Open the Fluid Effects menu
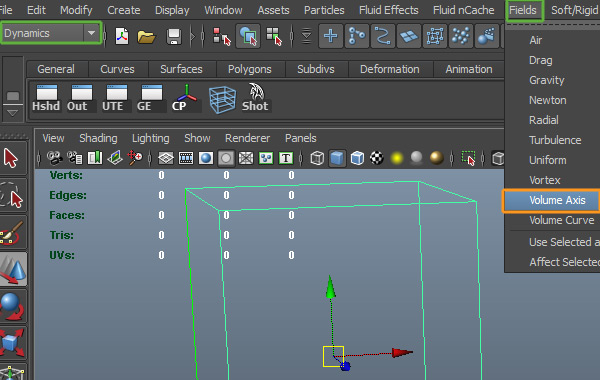 (388, 10)
